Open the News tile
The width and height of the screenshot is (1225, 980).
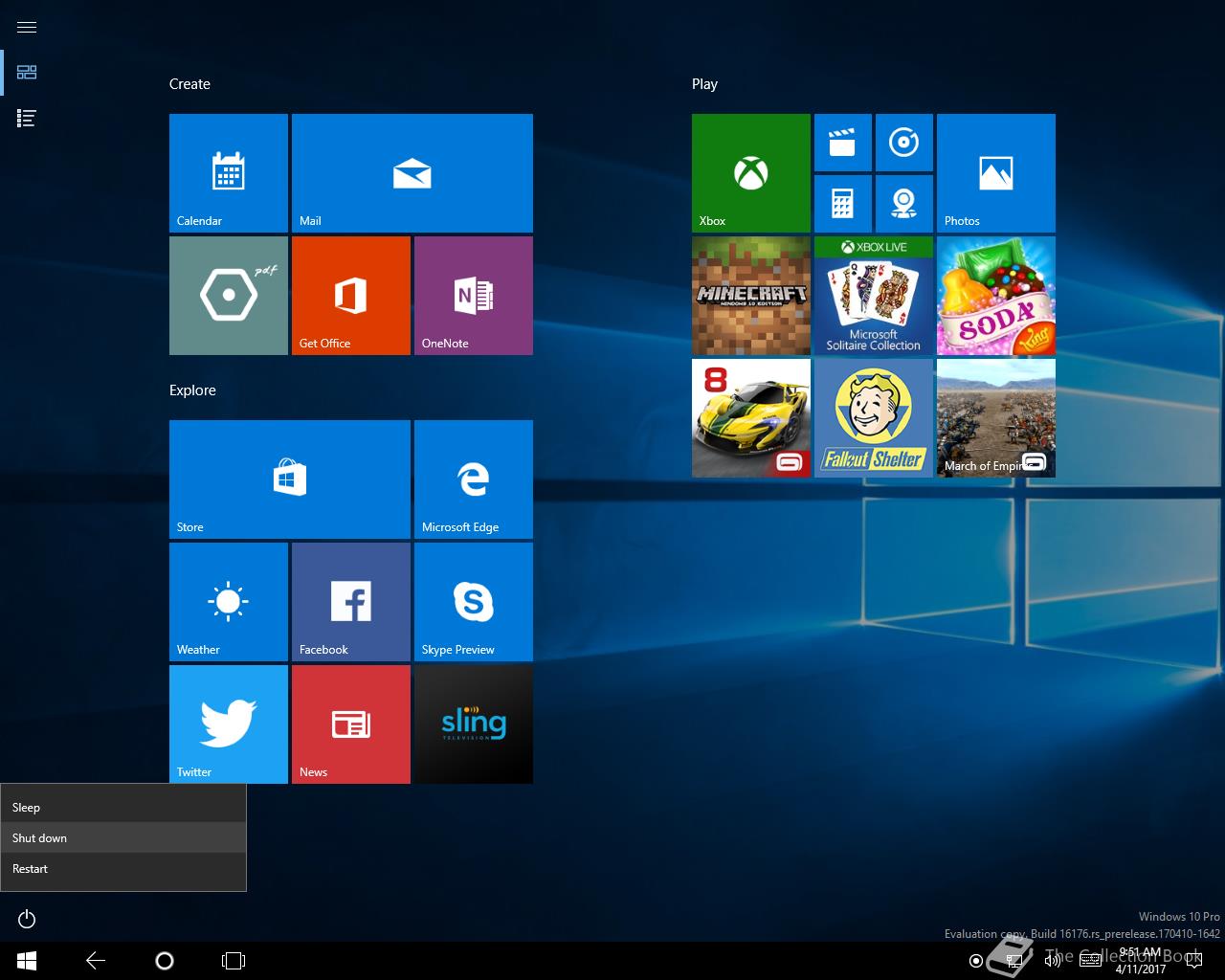[x=351, y=724]
